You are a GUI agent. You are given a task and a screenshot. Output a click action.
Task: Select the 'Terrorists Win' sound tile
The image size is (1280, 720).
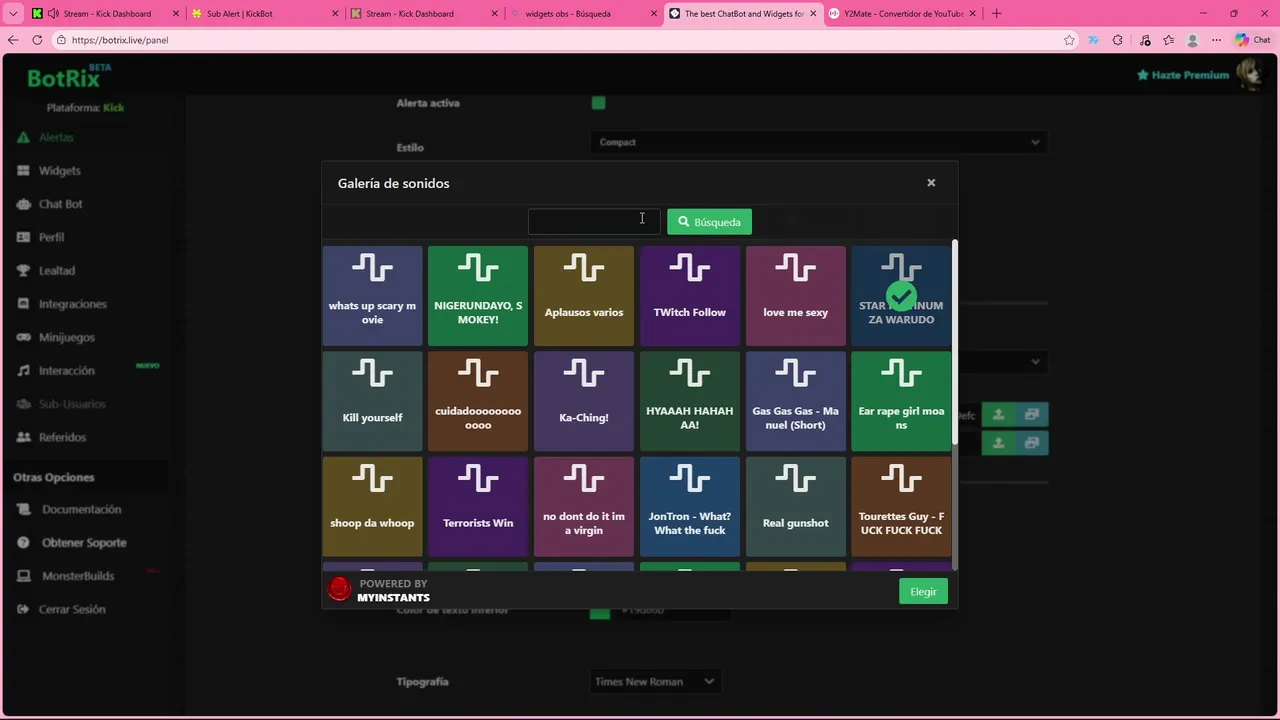click(x=478, y=507)
